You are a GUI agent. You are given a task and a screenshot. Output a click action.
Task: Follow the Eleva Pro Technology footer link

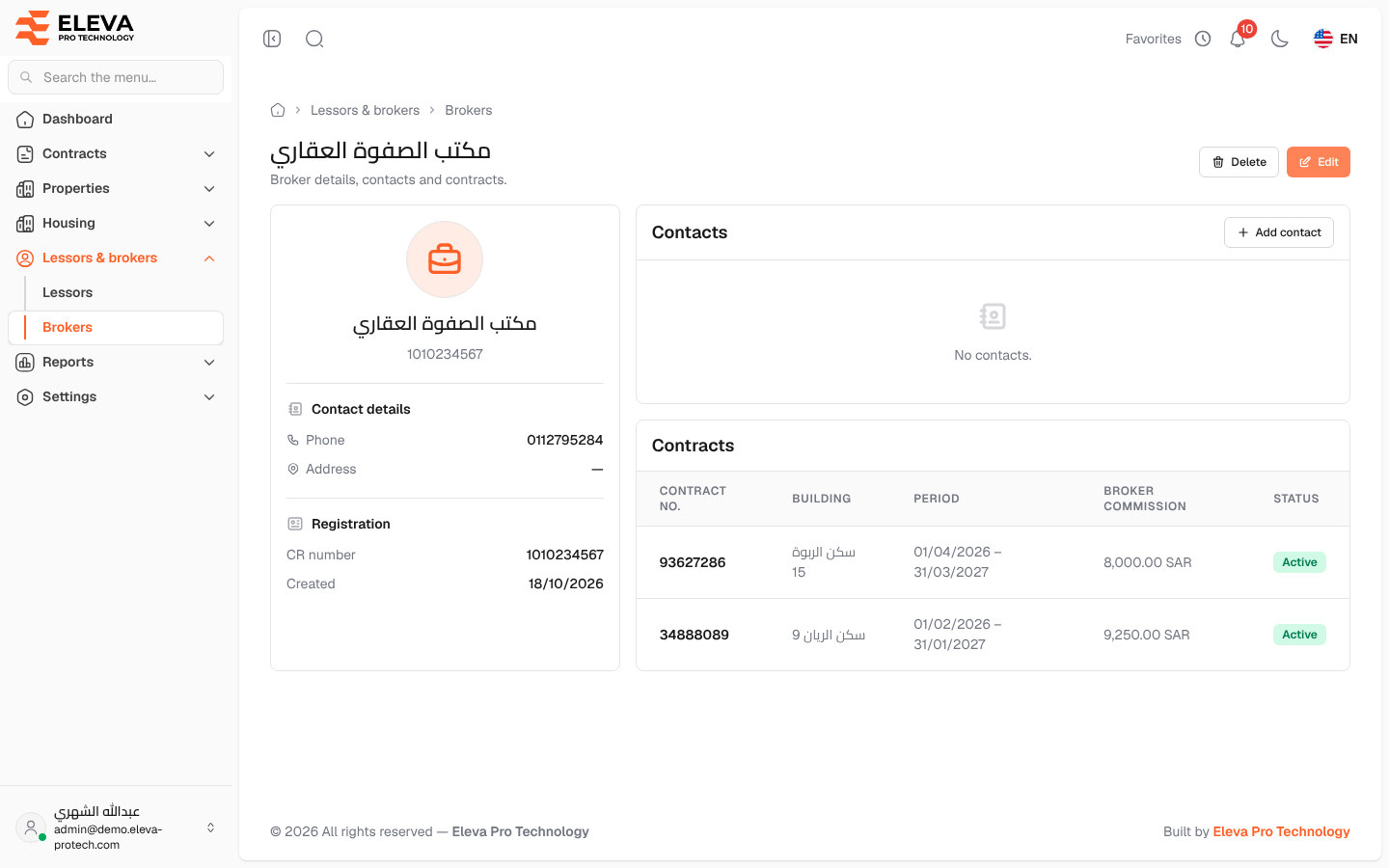(x=1281, y=831)
